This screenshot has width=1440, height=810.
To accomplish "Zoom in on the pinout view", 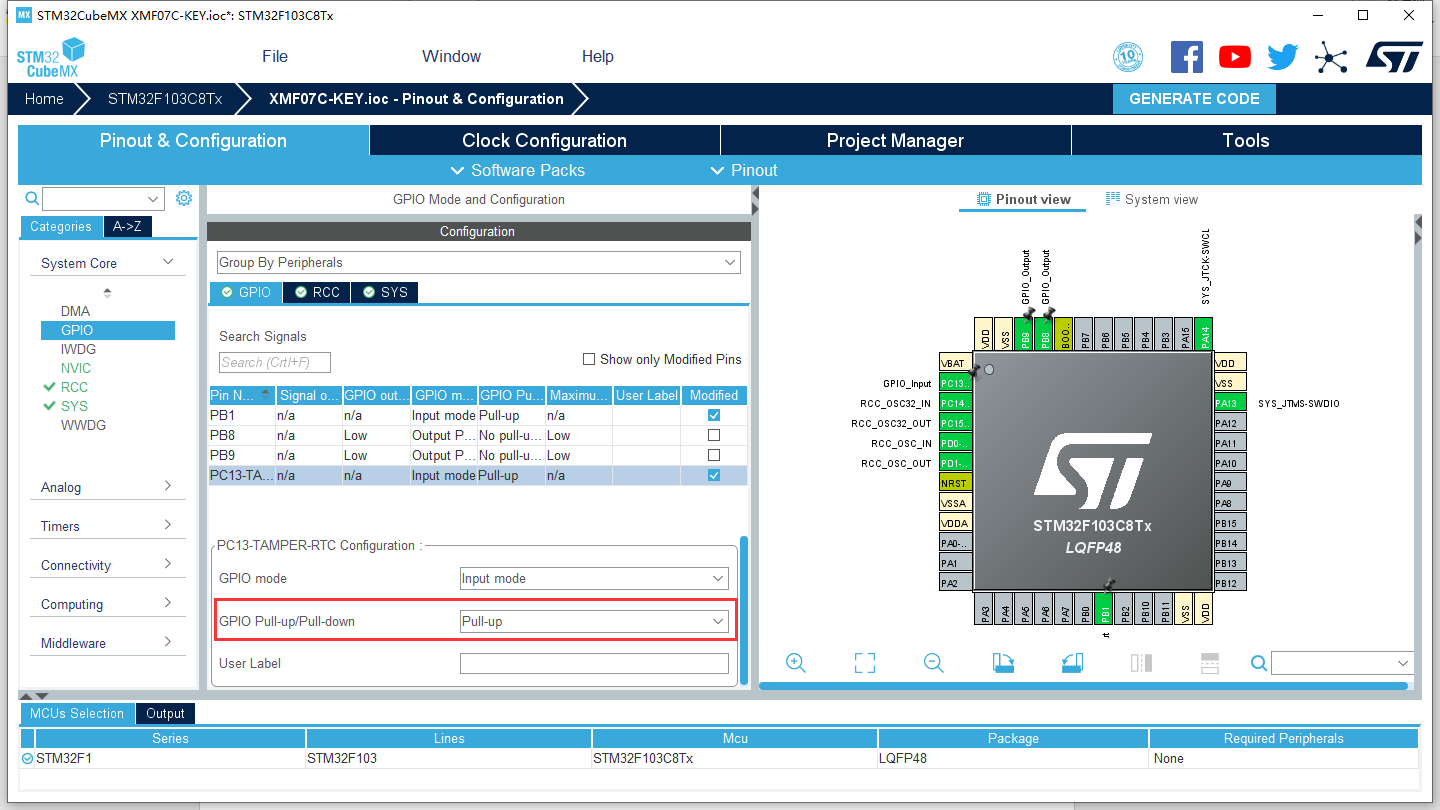I will (x=795, y=662).
